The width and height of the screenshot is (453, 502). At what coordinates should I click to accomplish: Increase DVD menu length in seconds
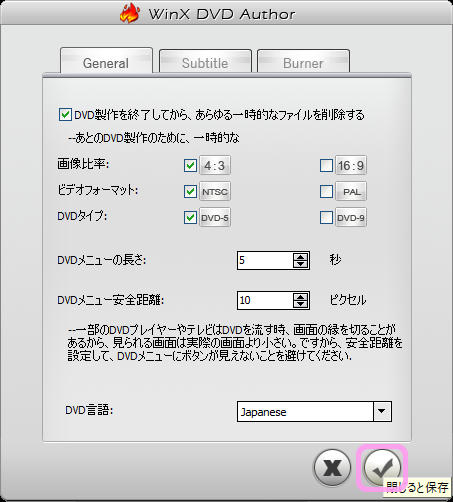[x=301, y=257]
